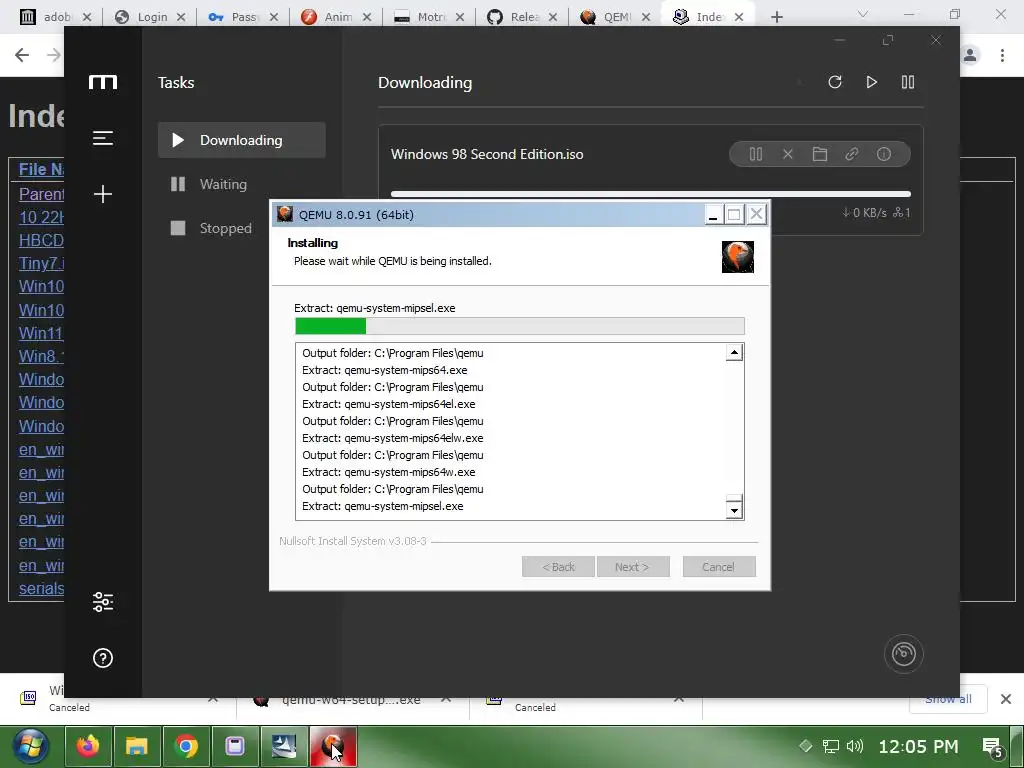Open the notification center icon

(993, 746)
